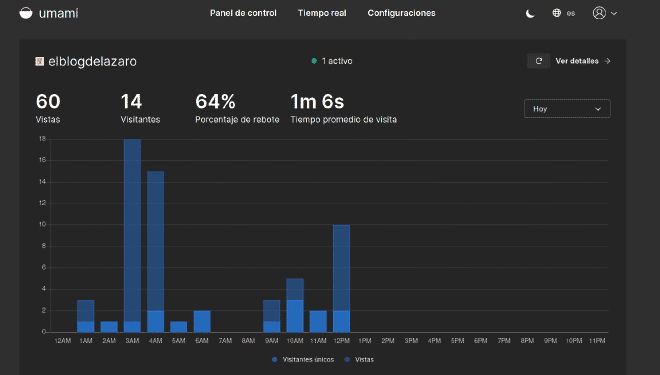
Task: Open the Configuraciones menu item
Action: [401, 13]
